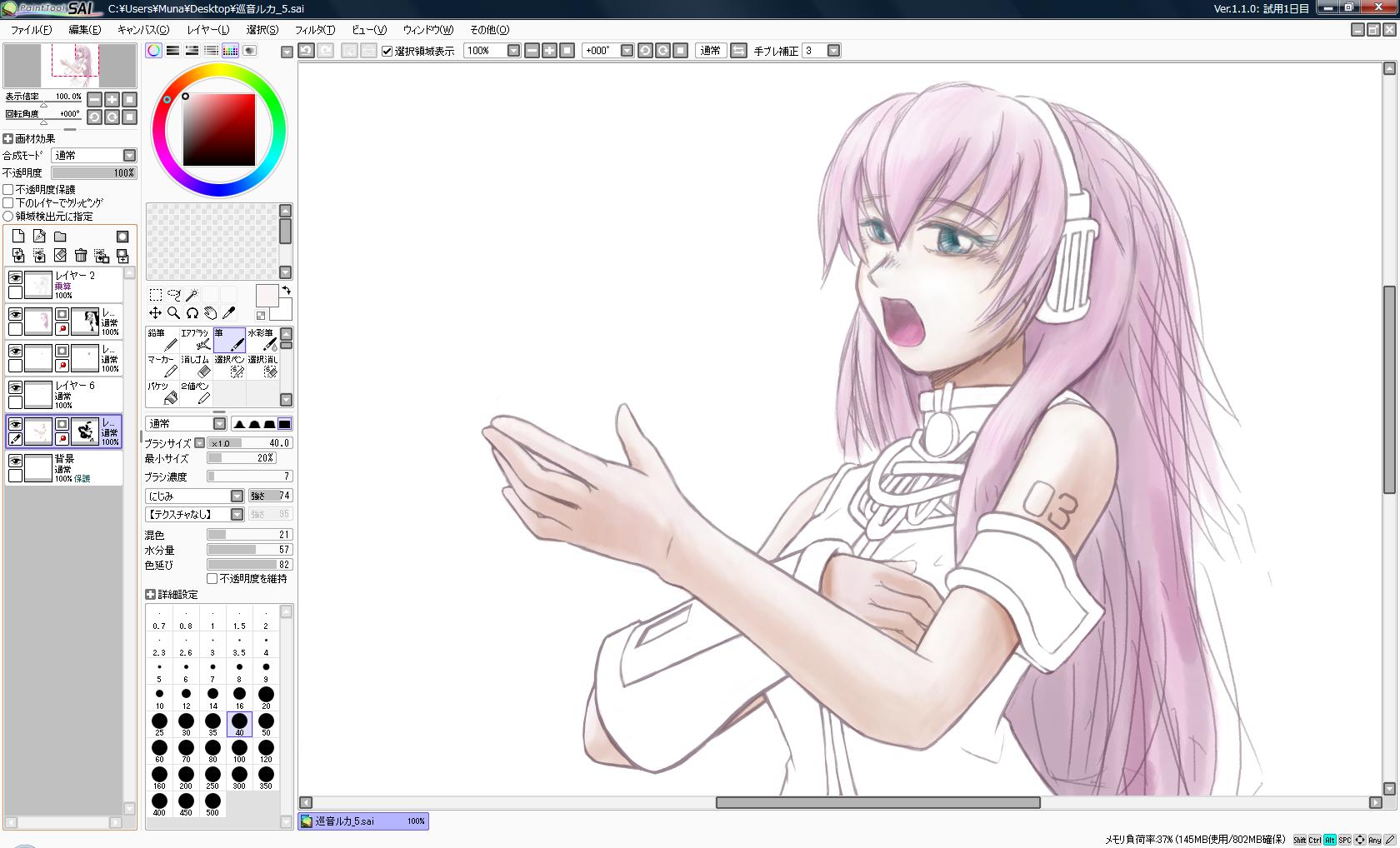Show the swatches palette panel
Viewport: 1400px width, 848px height.
pyautogui.click(x=231, y=51)
